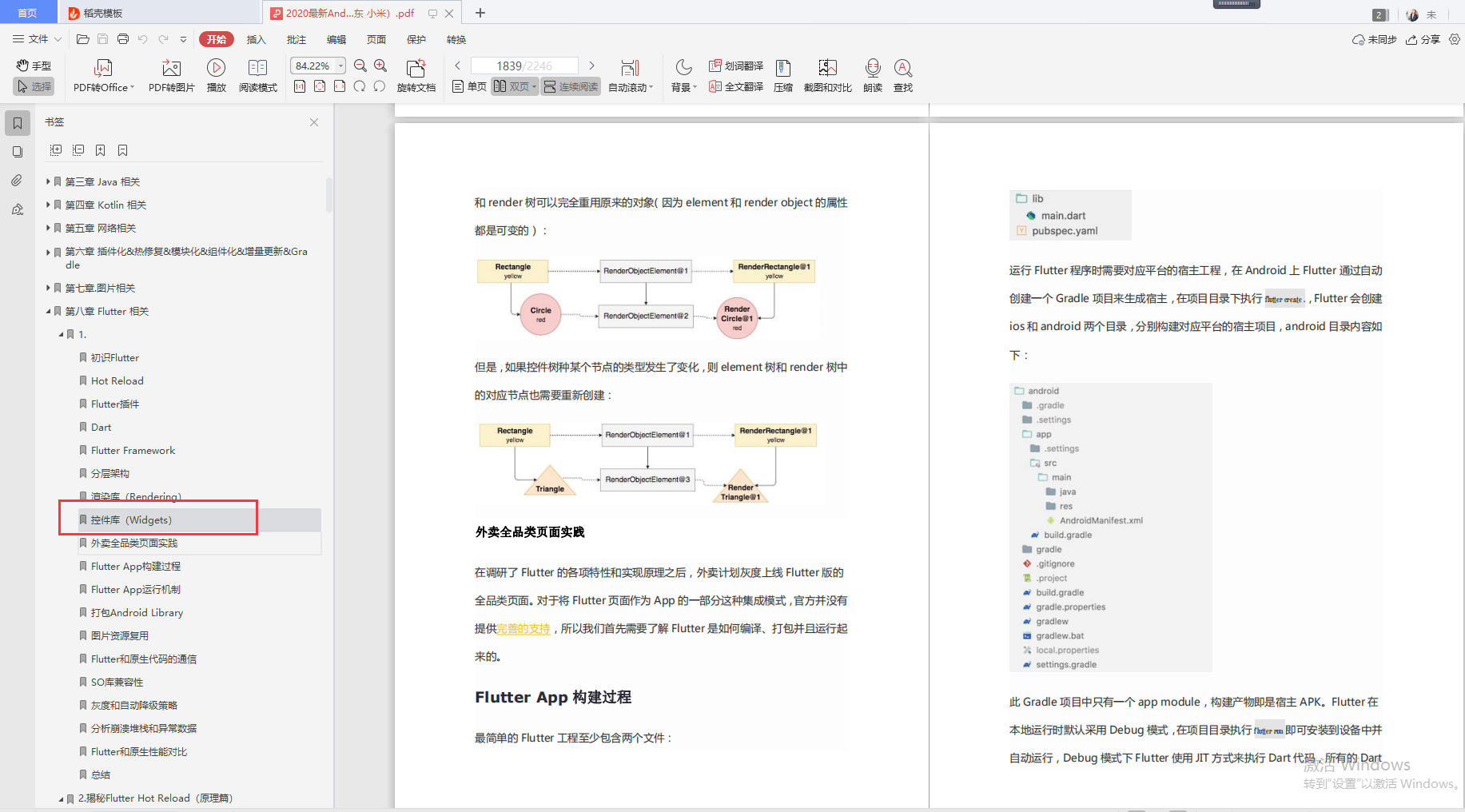Jump to Hot Reload bookmark
This screenshot has height=812, width=1465.
(x=117, y=380)
